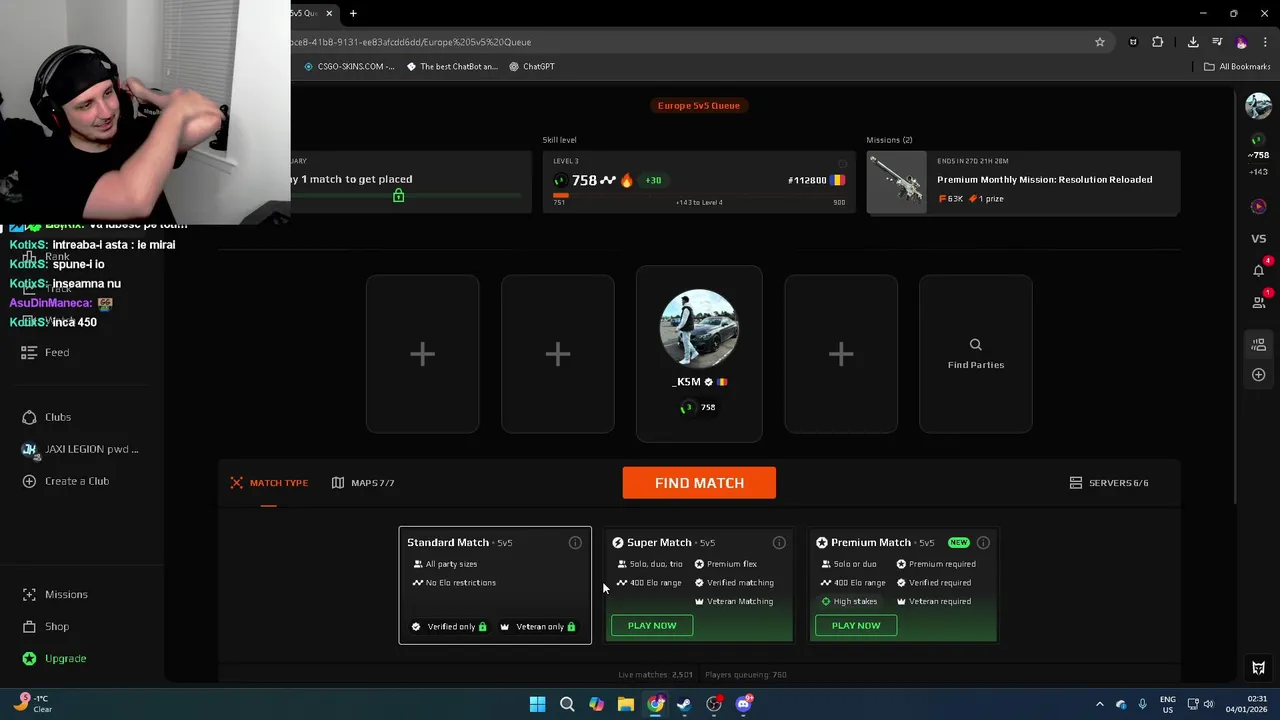Screen dimensions: 1280x720
Task: Open the VS icon in right sidebar
Action: pos(1258,238)
